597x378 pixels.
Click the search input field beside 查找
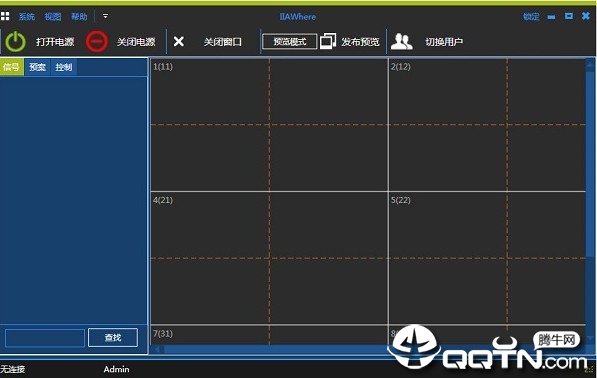45,338
